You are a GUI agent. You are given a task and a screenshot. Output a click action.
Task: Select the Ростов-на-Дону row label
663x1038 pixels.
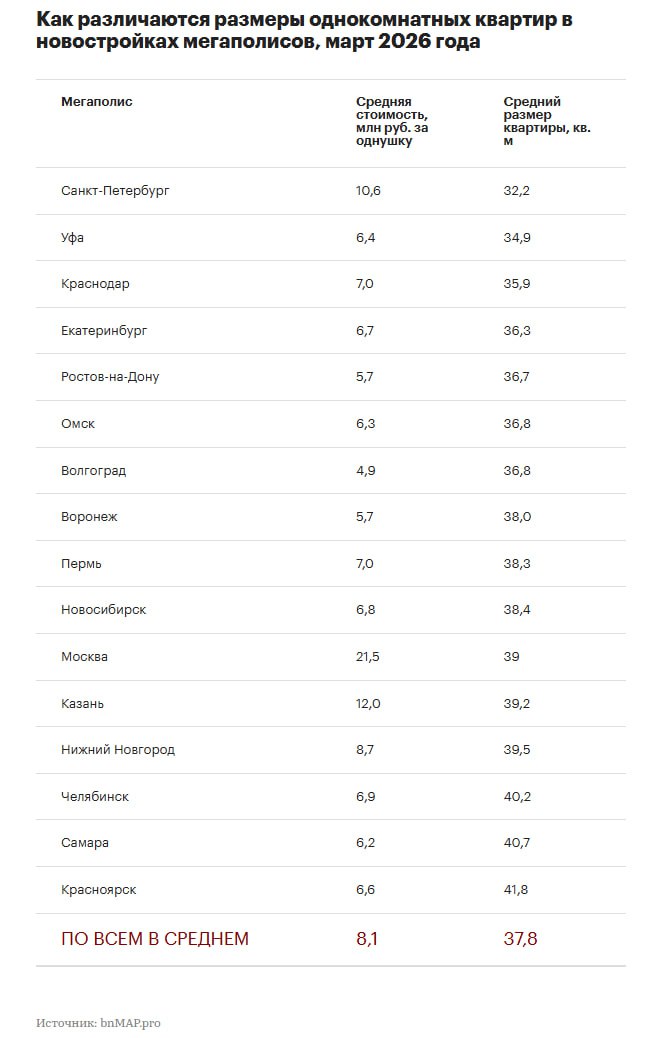[x=110, y=377]
